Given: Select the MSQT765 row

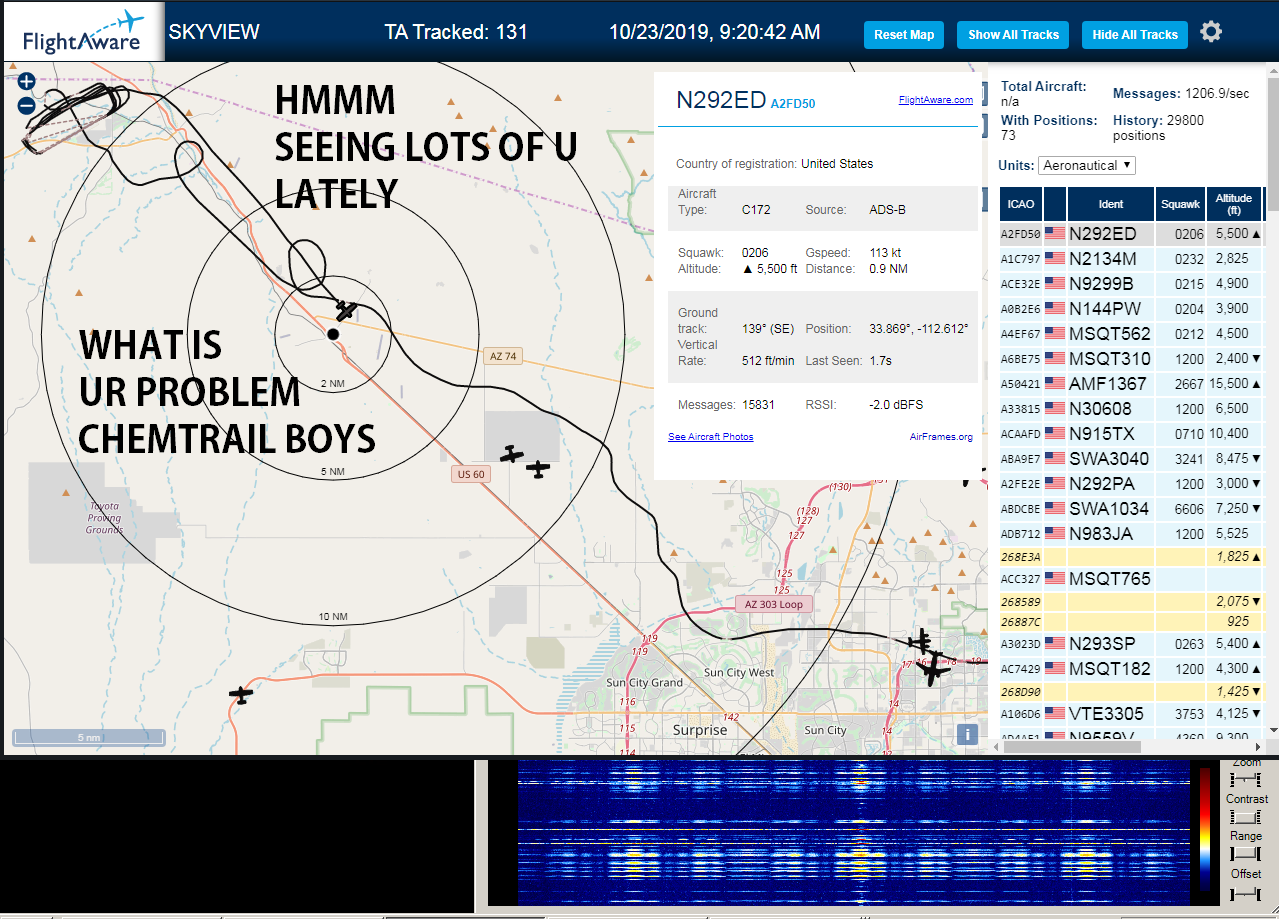Looking at the screenshot, I should tap(1131, 579).
